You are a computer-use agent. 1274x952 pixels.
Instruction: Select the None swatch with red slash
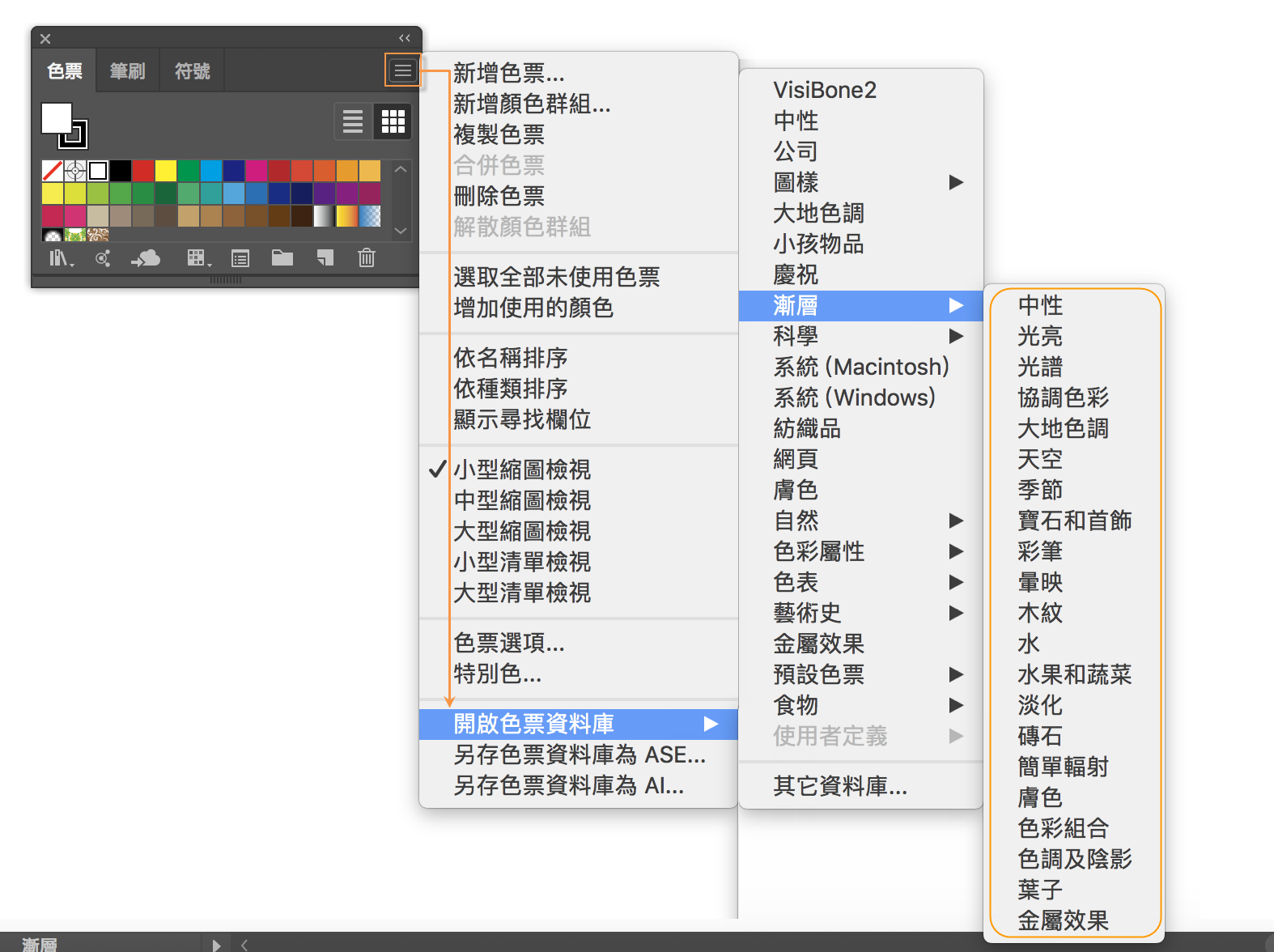[52, 171]
